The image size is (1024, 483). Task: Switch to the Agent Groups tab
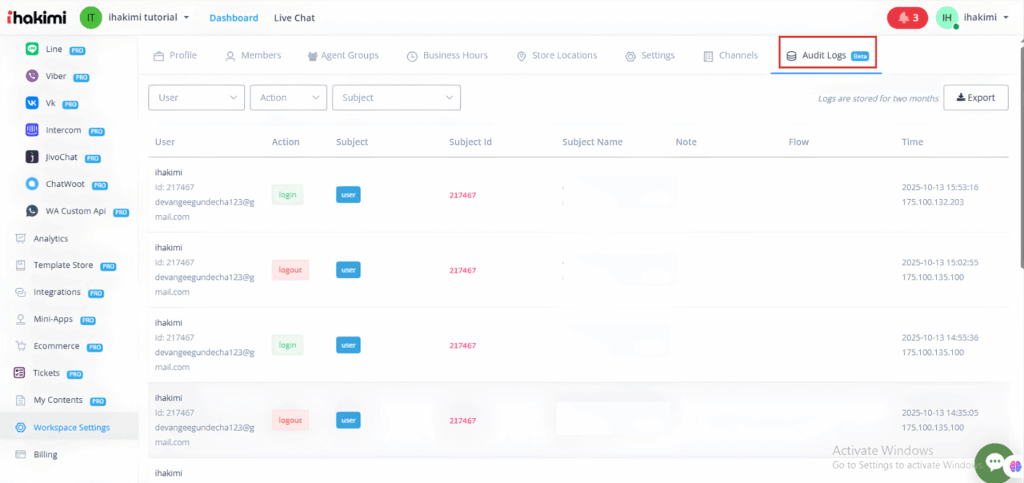click(x=342, y=55)
